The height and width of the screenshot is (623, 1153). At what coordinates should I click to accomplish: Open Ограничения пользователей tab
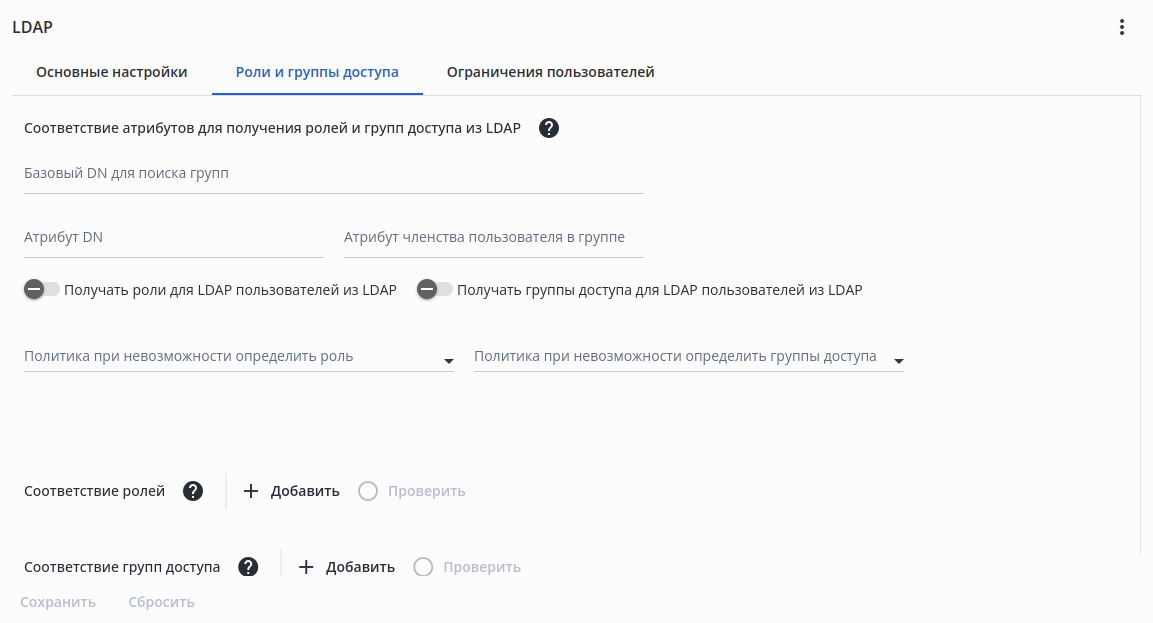(551, 72)
